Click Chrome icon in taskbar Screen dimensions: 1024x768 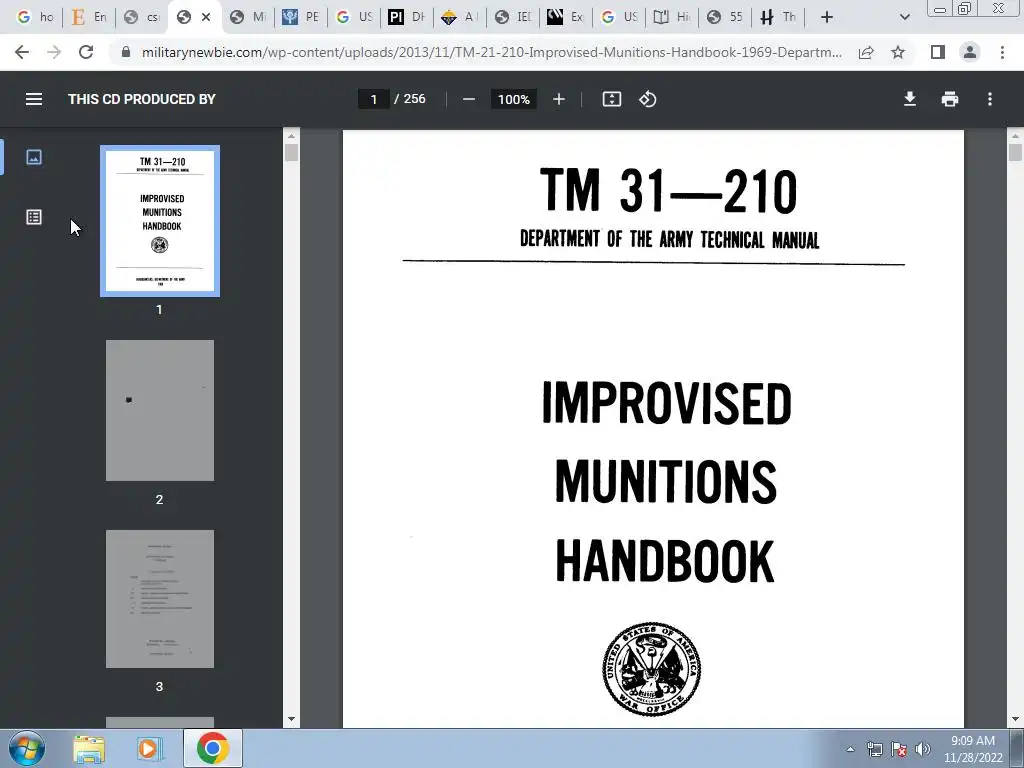point(213,749)
